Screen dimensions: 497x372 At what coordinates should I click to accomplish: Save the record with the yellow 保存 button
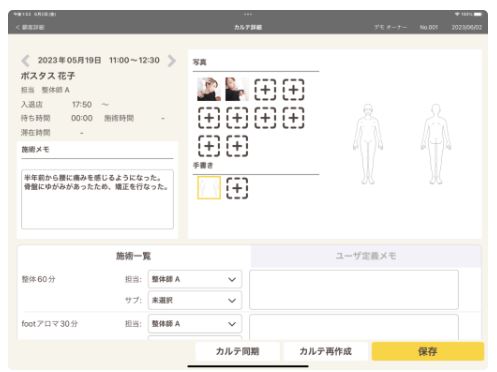click(428, 351)
